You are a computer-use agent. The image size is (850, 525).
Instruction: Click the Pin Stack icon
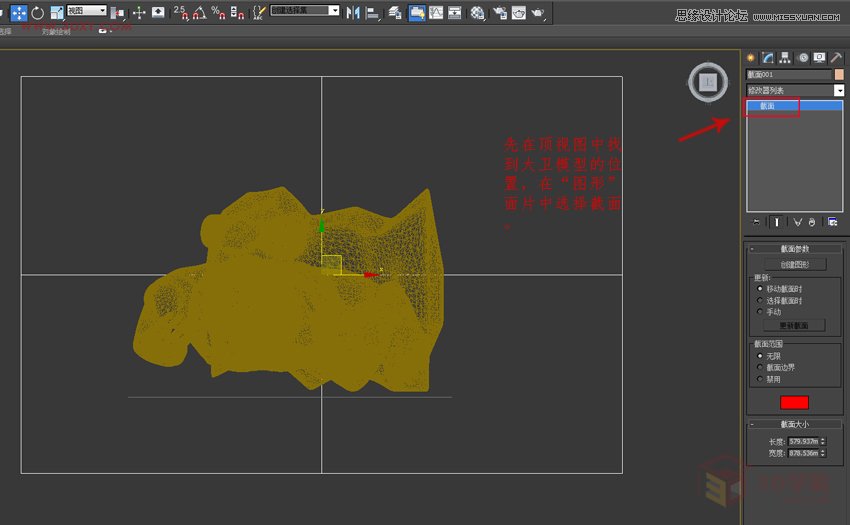point(757,222)
